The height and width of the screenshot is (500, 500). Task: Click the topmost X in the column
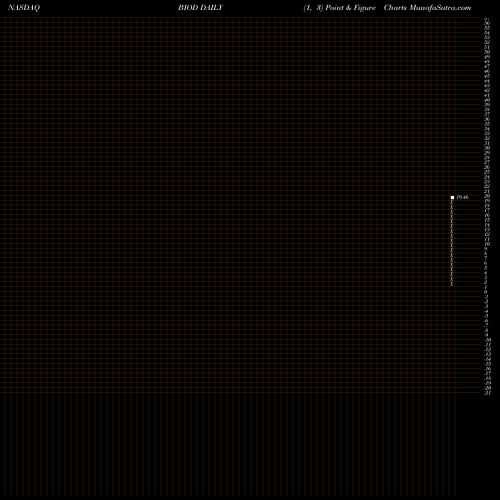[x=452, y=202]
